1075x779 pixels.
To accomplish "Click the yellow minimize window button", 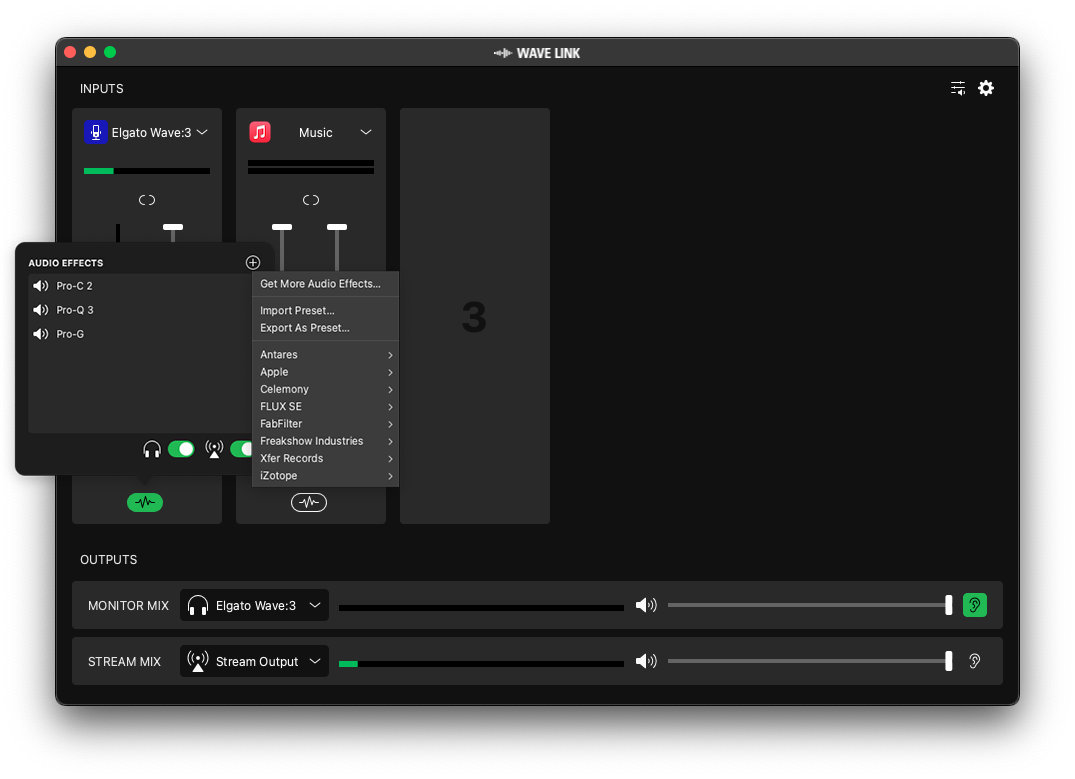I will pyautogui.click(x=90, y=52).
